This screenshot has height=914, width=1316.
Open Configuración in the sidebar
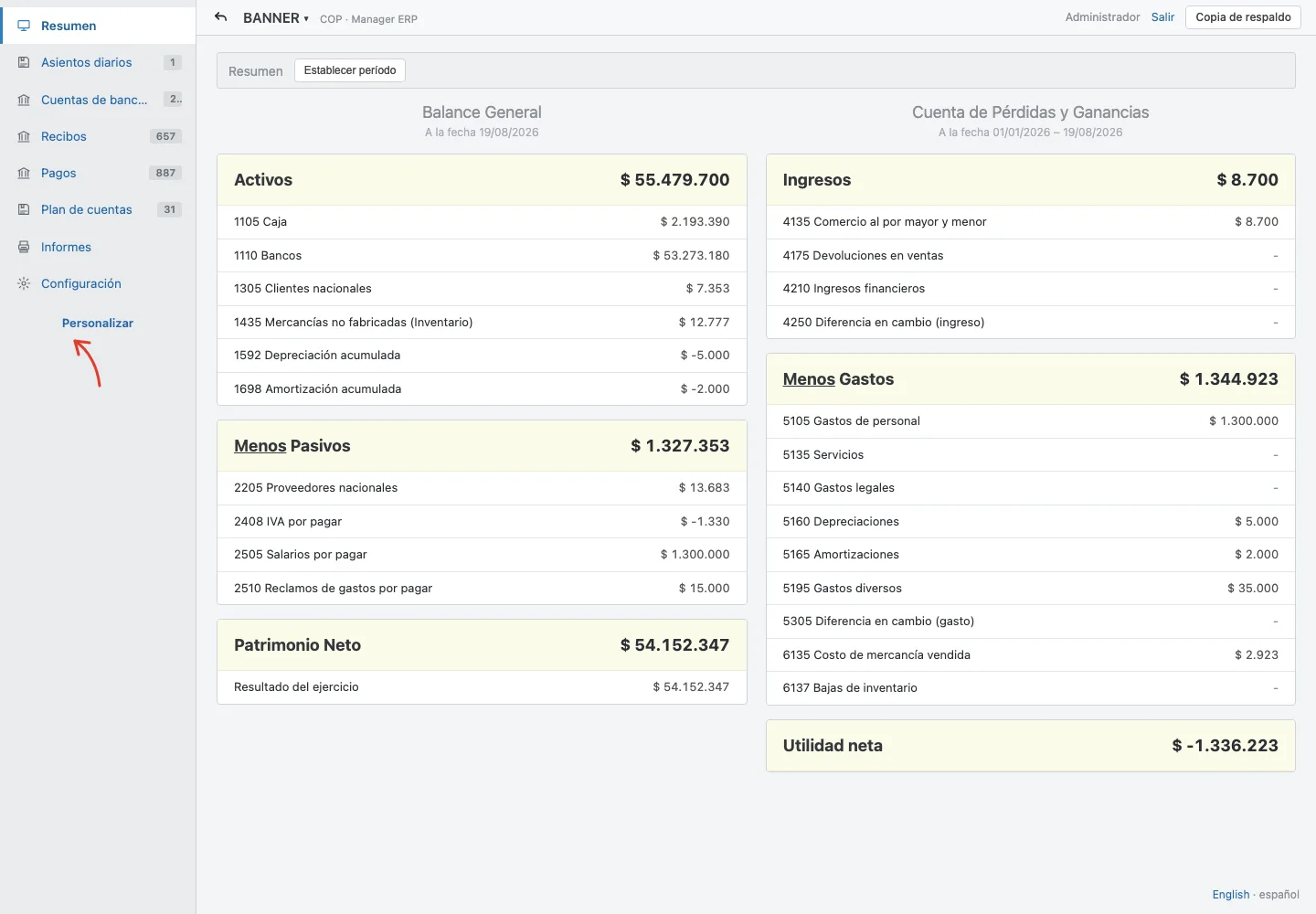coord(98,283)
